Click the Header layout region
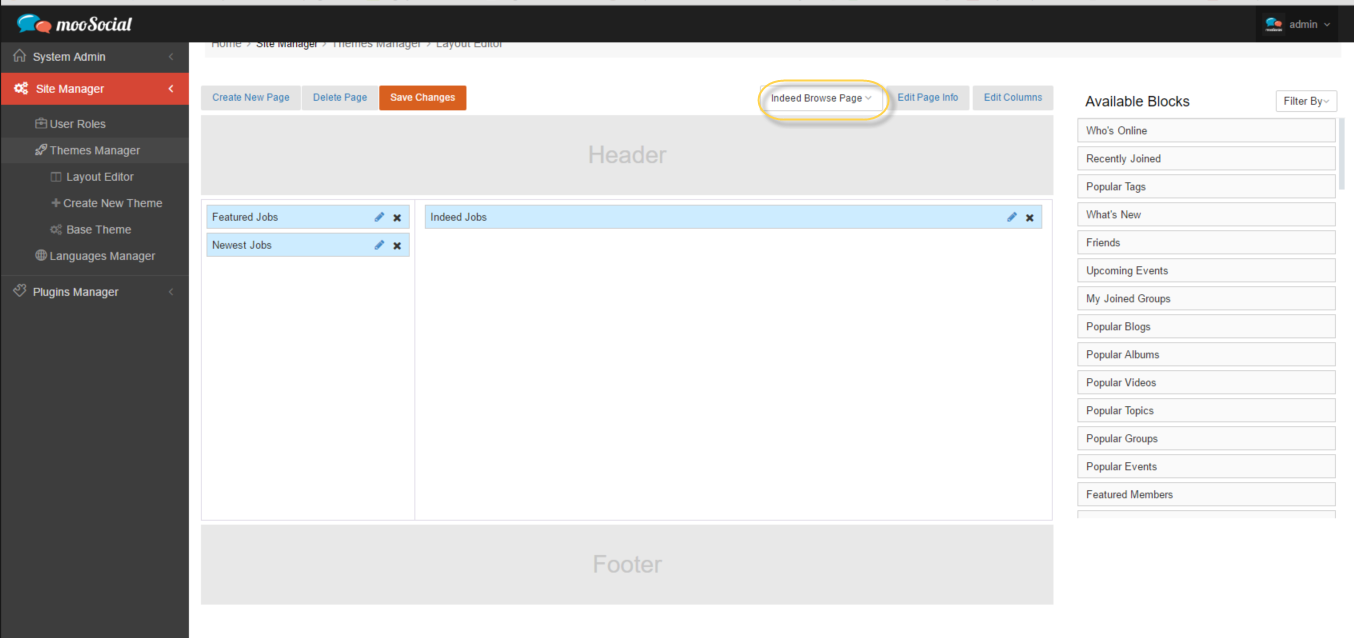The image size is (1354, 638). pyautogui.click(x=627, y=155)
